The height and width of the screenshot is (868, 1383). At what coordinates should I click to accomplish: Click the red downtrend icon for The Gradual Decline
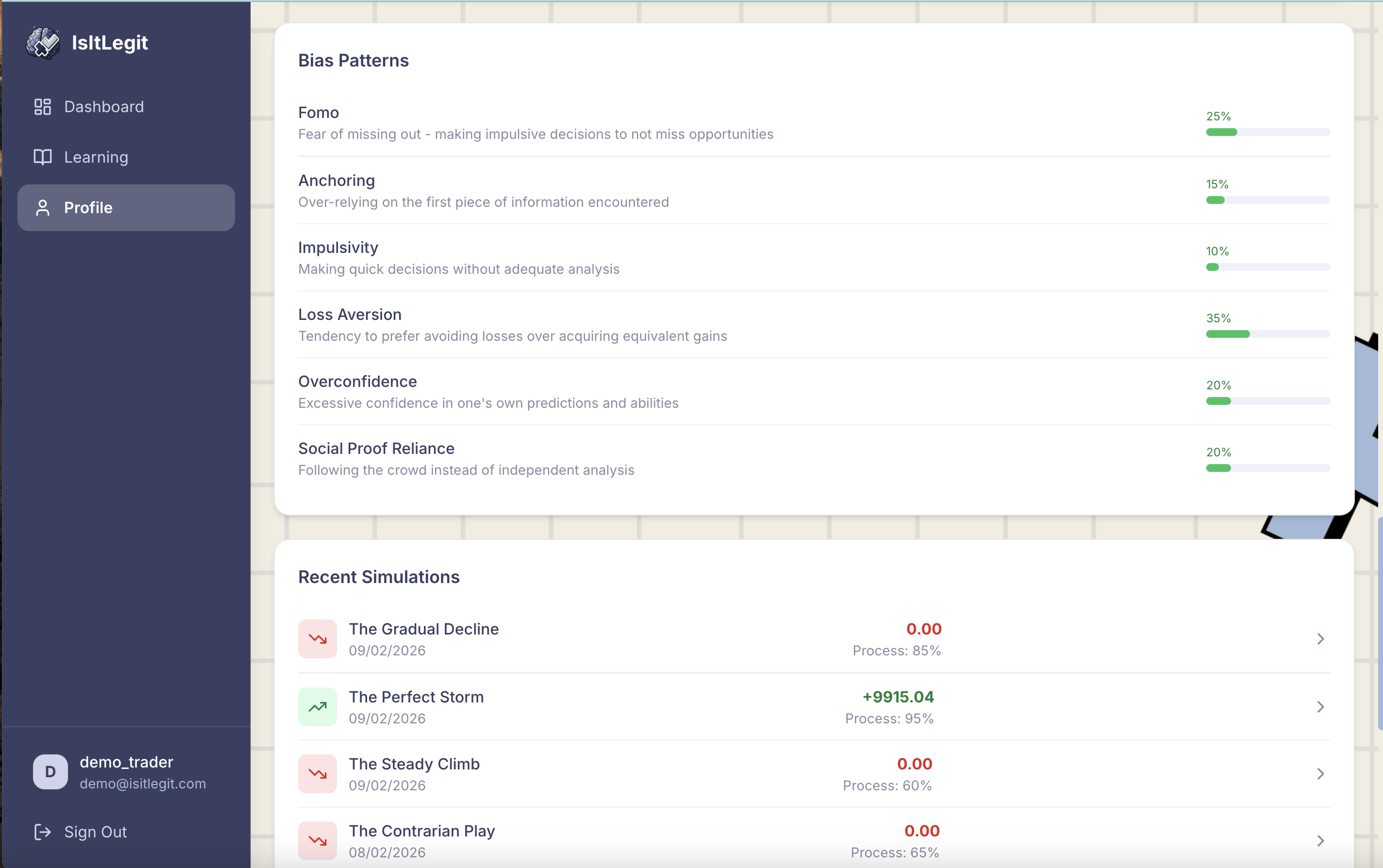317,639
